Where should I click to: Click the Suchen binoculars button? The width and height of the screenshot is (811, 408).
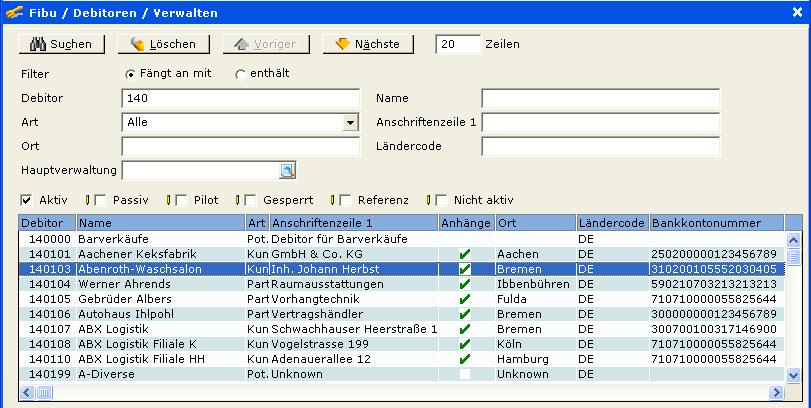click(x=61, y=44)
